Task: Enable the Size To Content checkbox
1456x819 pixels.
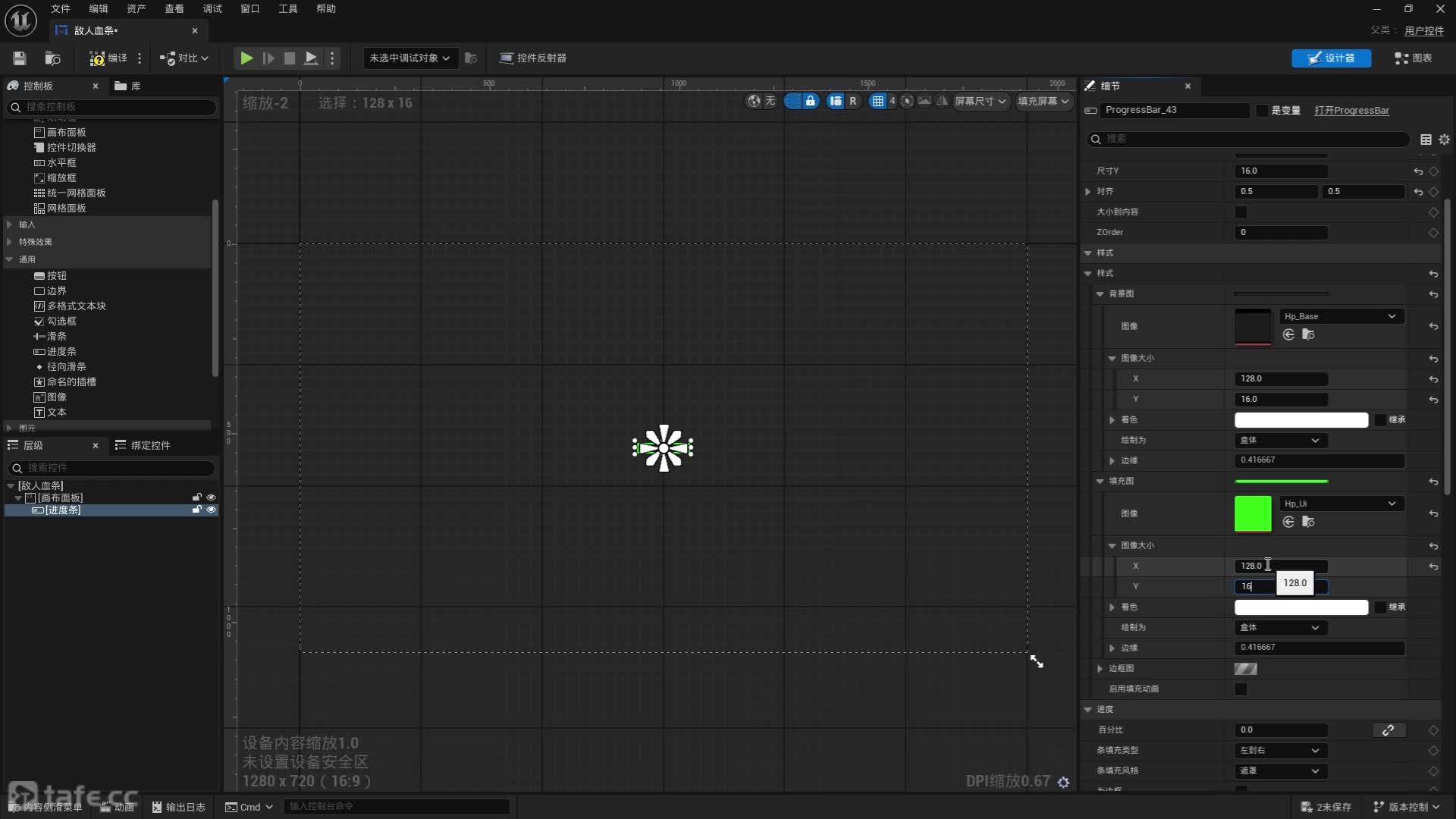Action: pos(1241,212)
